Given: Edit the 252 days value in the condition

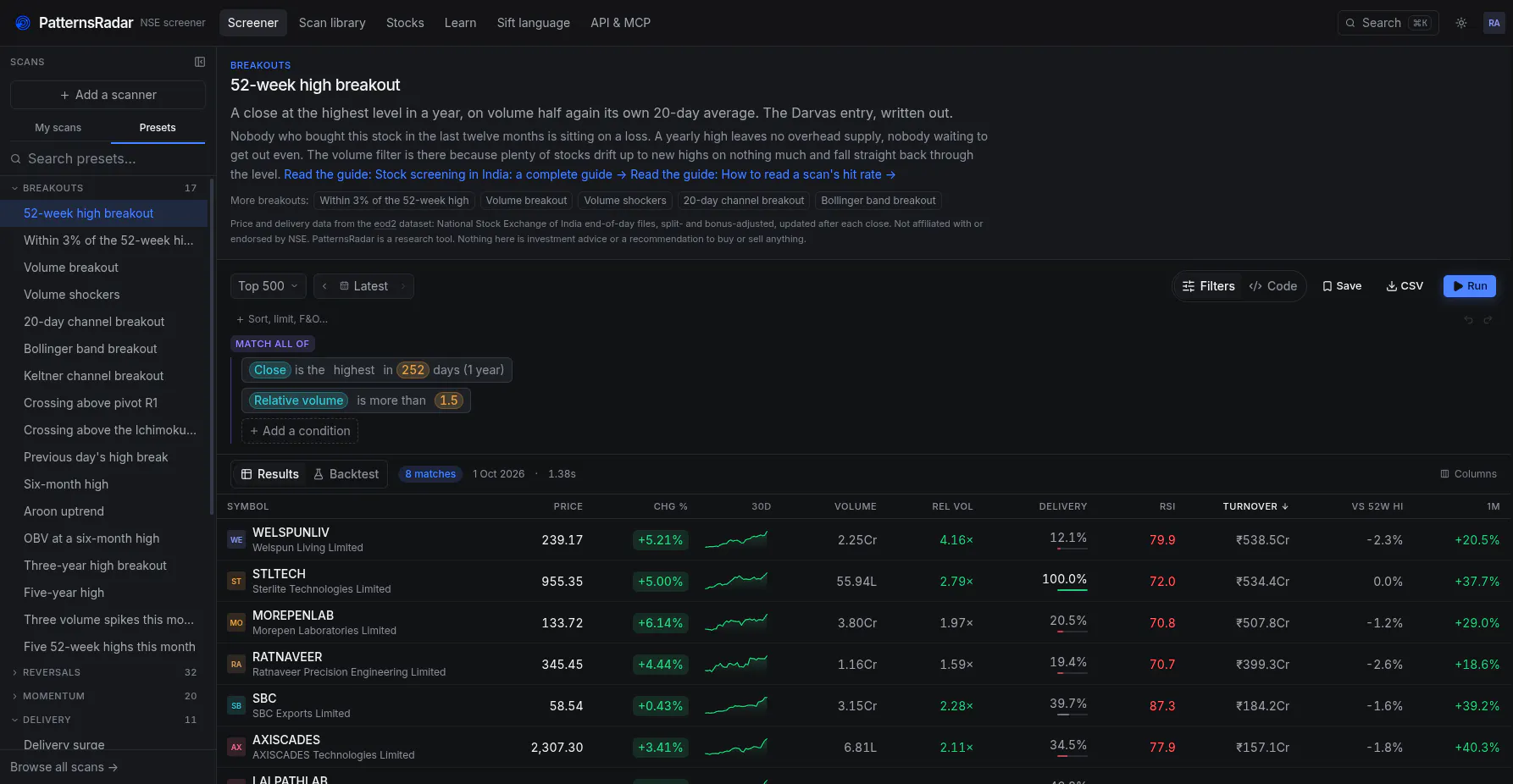Looking at the screenshot, I should (x=413, y=370).
